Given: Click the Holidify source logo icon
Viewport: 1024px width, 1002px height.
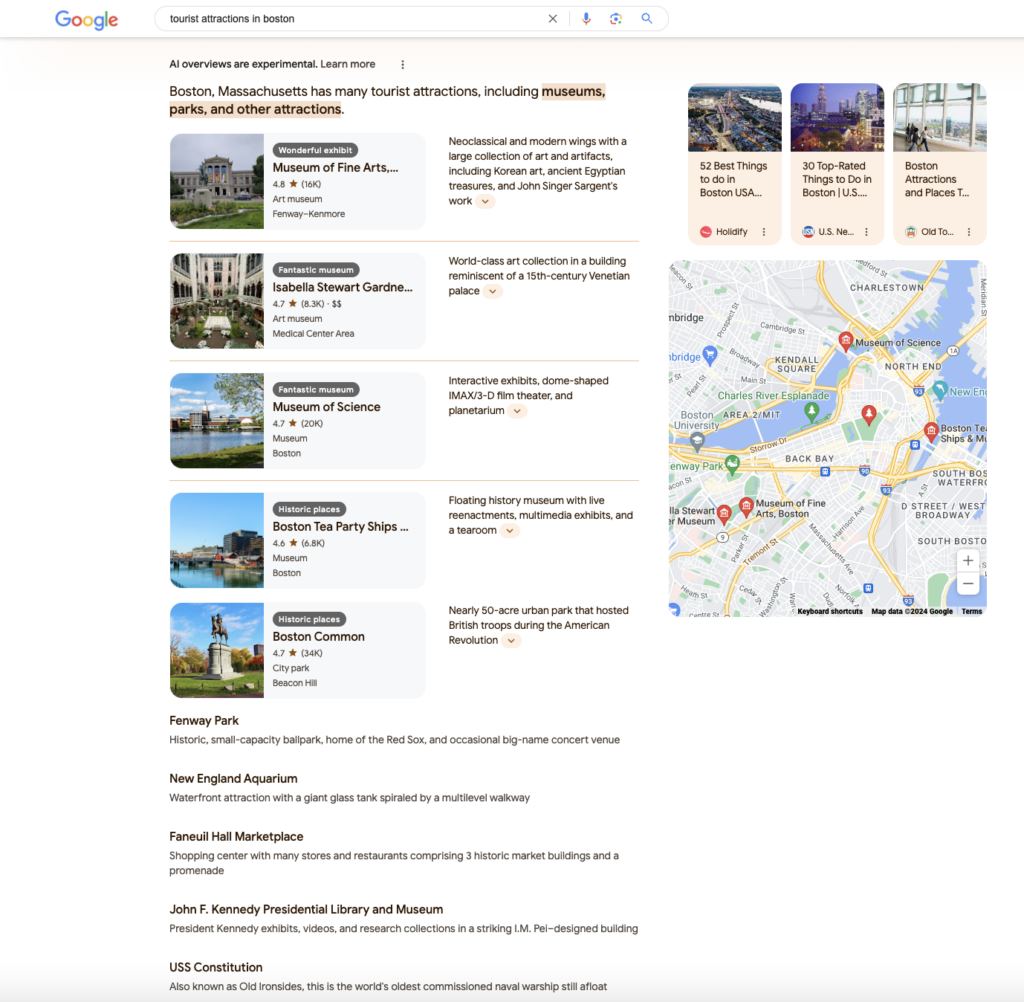Looking at the screenshot, I should pos(706,232).
